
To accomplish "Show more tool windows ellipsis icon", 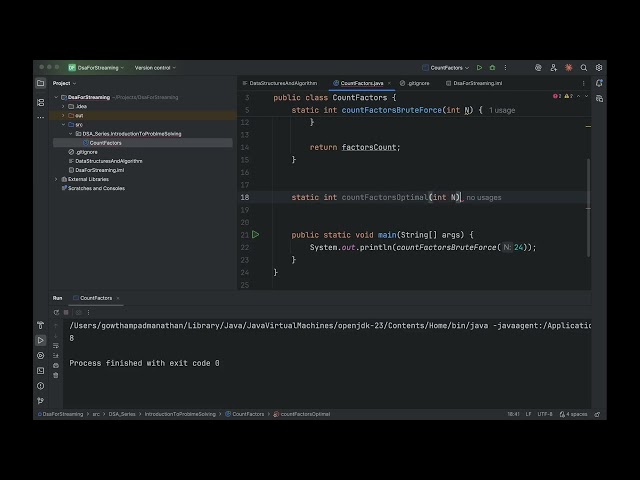I will click(x=40, y=118).
